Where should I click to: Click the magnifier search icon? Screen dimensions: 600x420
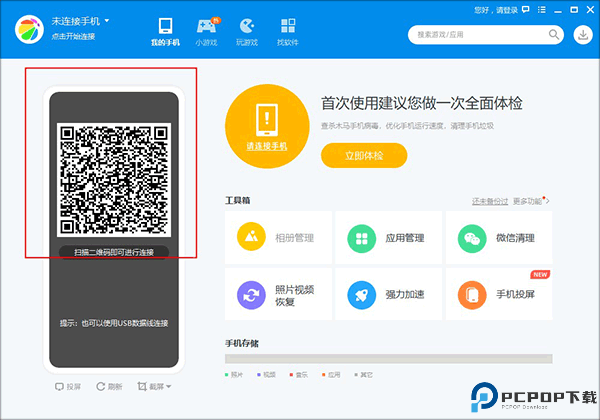pyautogui.click(x=554, y=34)
